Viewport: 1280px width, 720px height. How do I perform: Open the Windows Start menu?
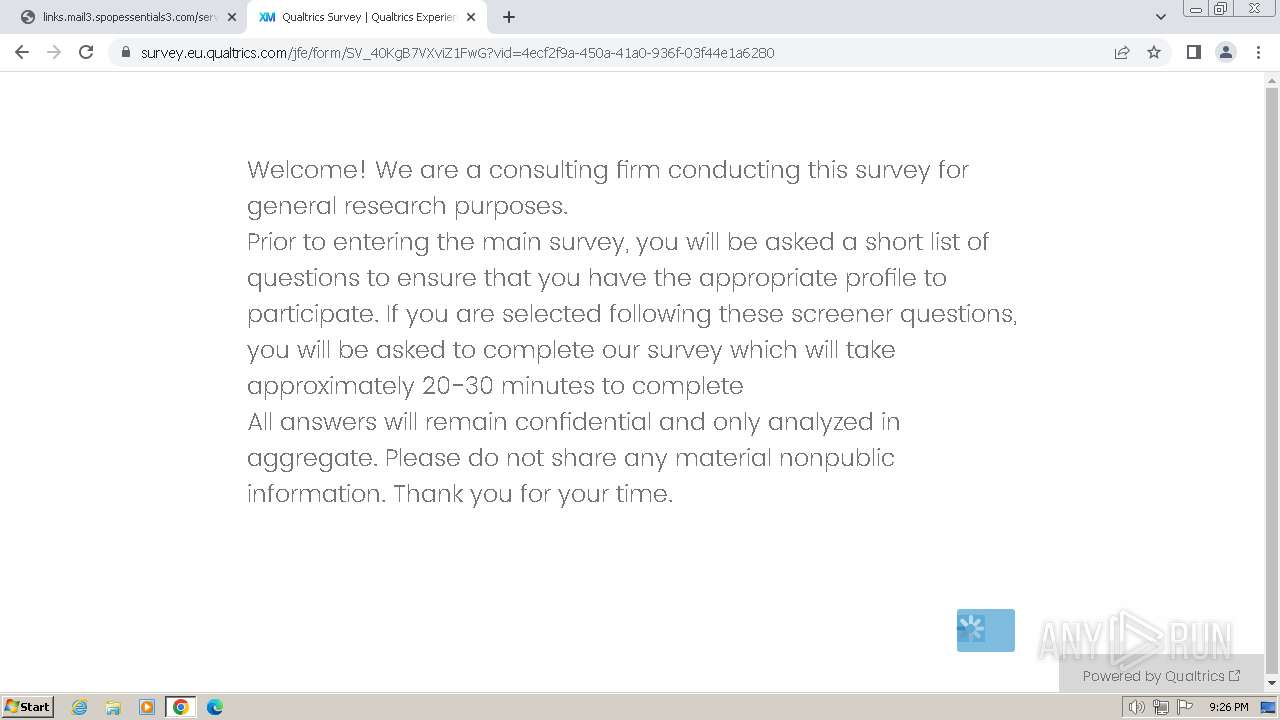coord(28,707)
